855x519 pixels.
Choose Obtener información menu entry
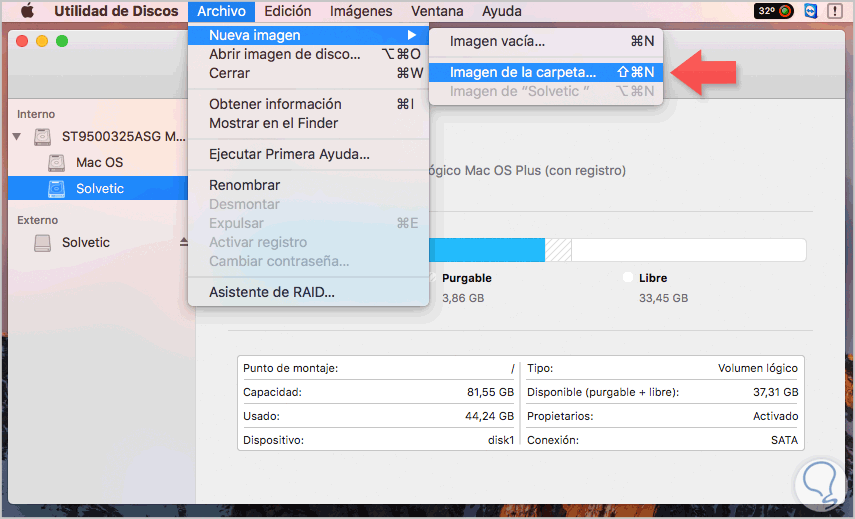click(x=309, y=104)
